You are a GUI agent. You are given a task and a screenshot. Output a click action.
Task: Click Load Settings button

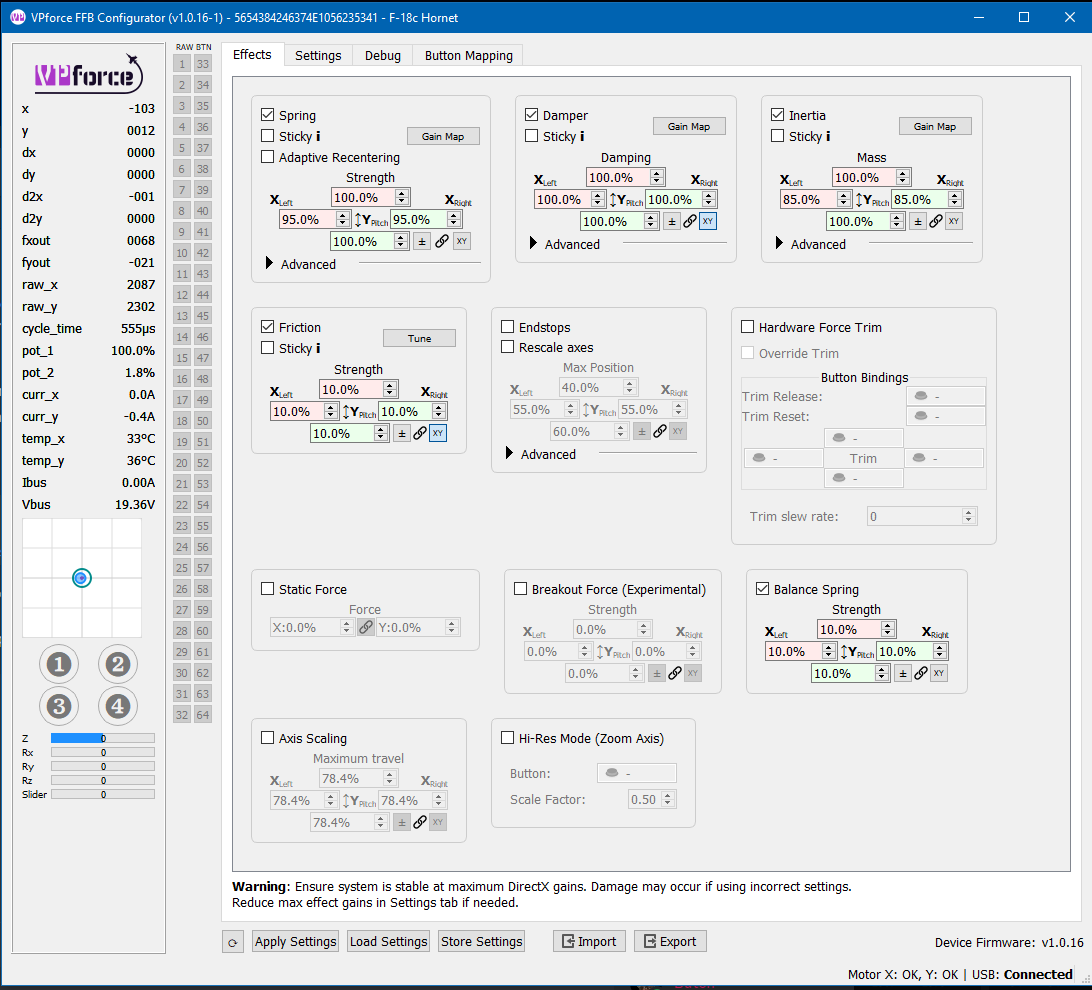tap(389, 941)
